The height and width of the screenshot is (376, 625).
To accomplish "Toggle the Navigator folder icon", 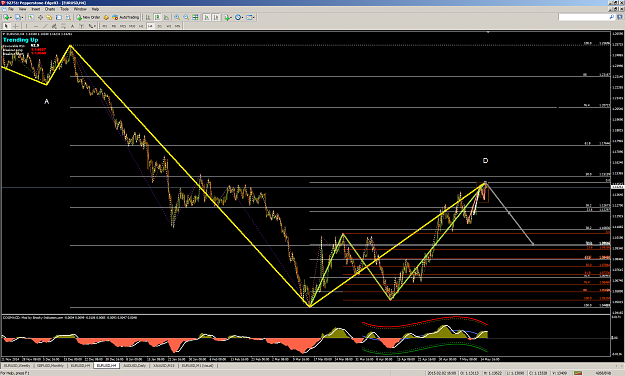I will (49, 17).
